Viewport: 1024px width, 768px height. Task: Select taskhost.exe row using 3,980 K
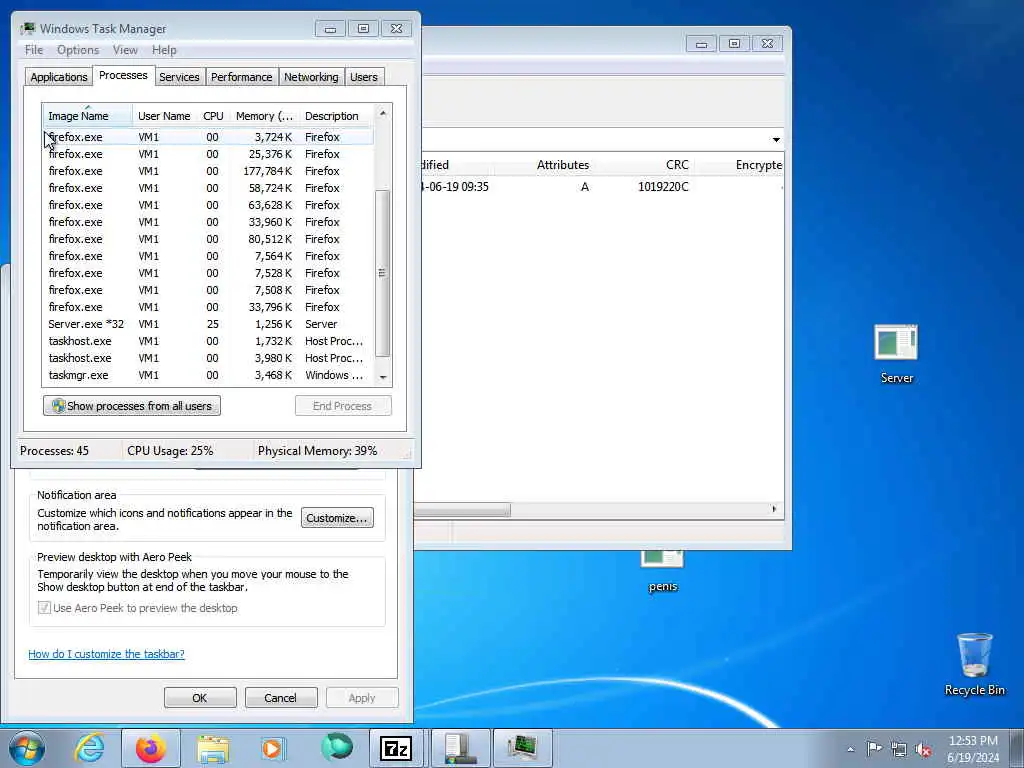coord(209,358)
